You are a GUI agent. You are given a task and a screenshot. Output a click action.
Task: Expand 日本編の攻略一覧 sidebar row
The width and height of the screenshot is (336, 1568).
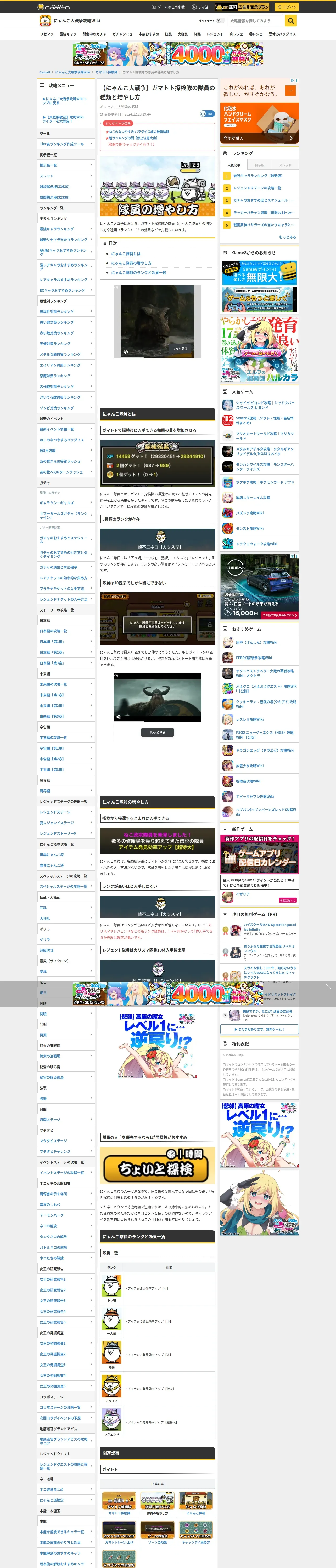tap(66, 631)
